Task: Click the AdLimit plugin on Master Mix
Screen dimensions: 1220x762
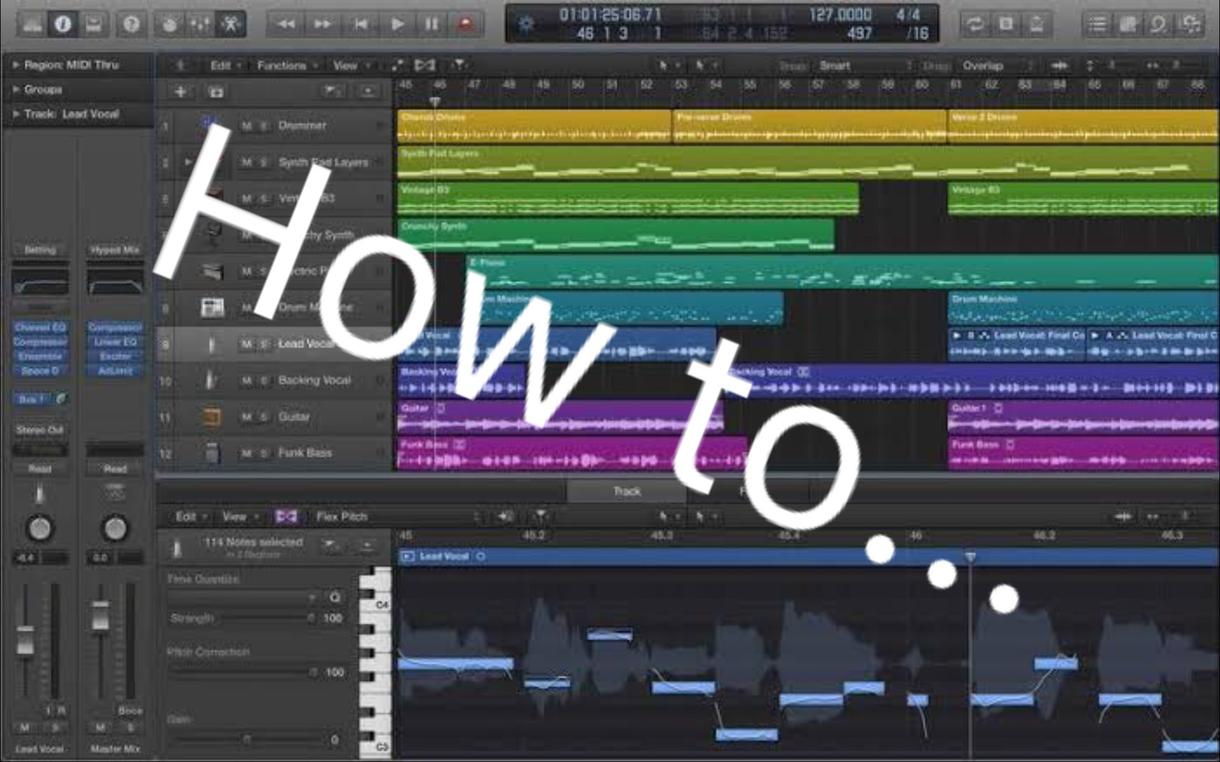Action: pyautogui.click(x=115, y=371)
